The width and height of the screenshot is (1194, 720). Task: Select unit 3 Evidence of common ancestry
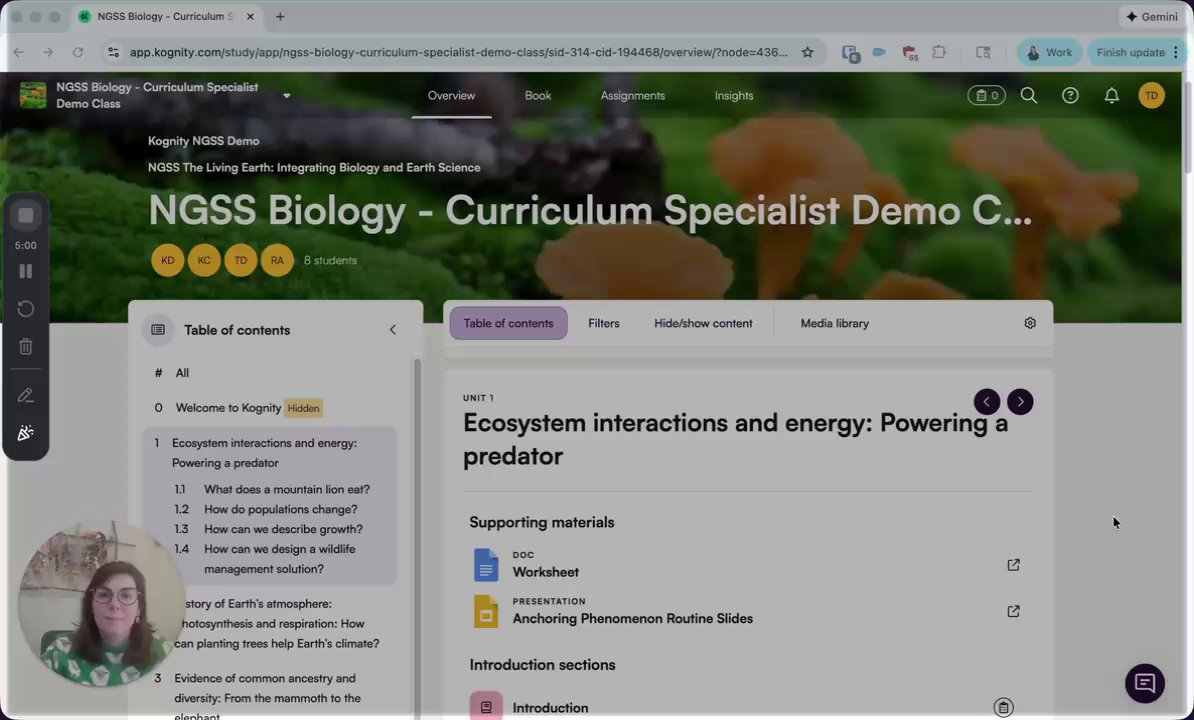tap(267, 697)
